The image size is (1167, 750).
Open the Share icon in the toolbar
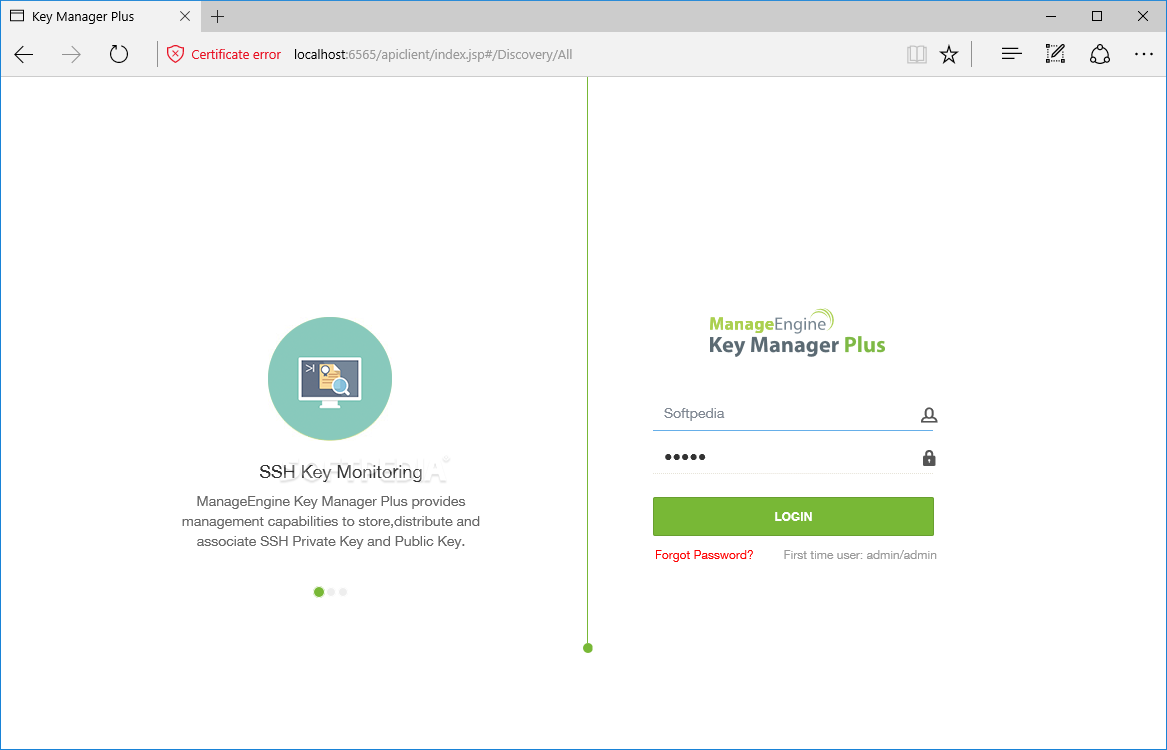pos(1100,54)
